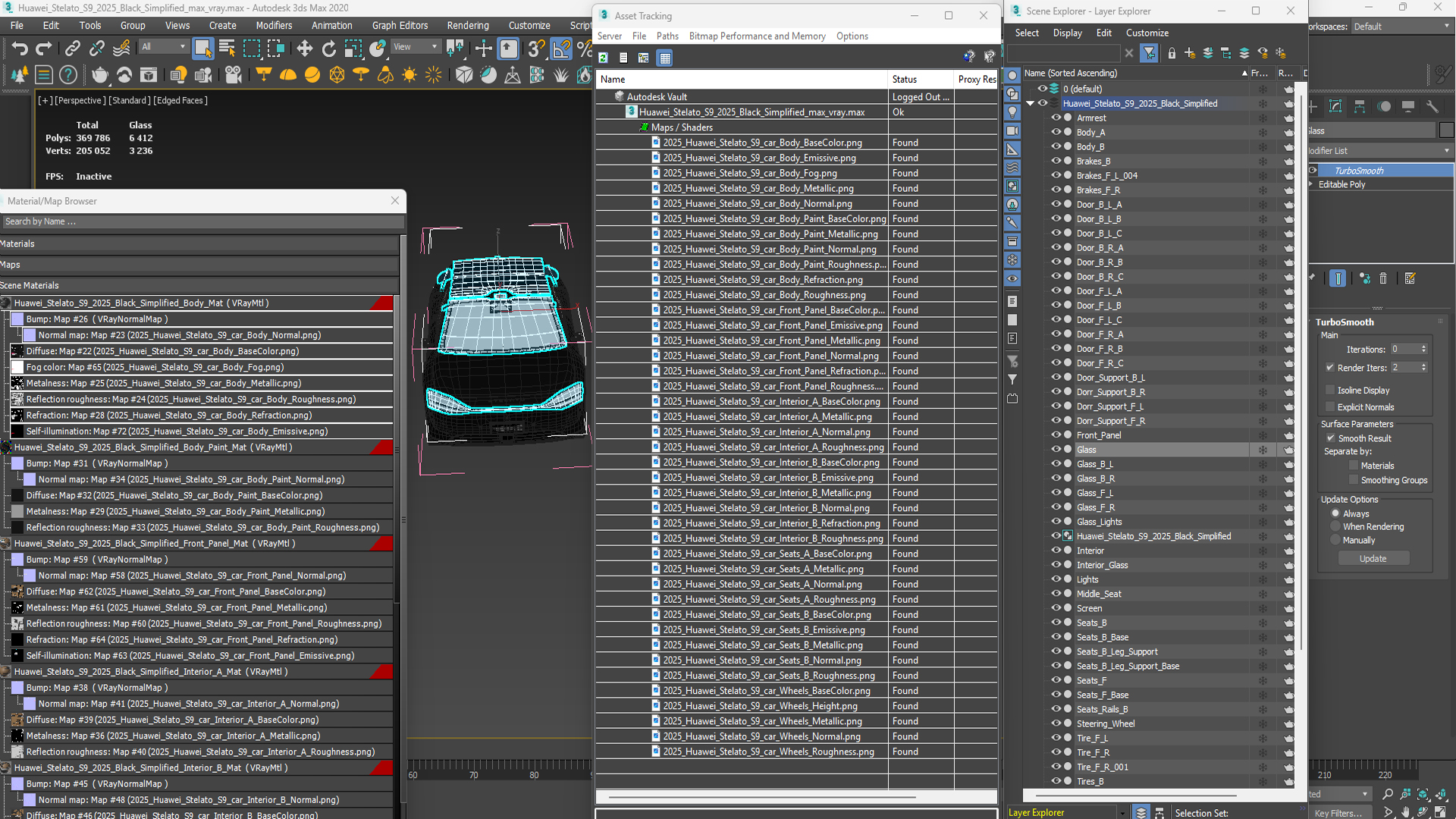Click the Redo arrow in main toolbar
The width and height of the screenshot is (1456, 819).
coord(44,49)
